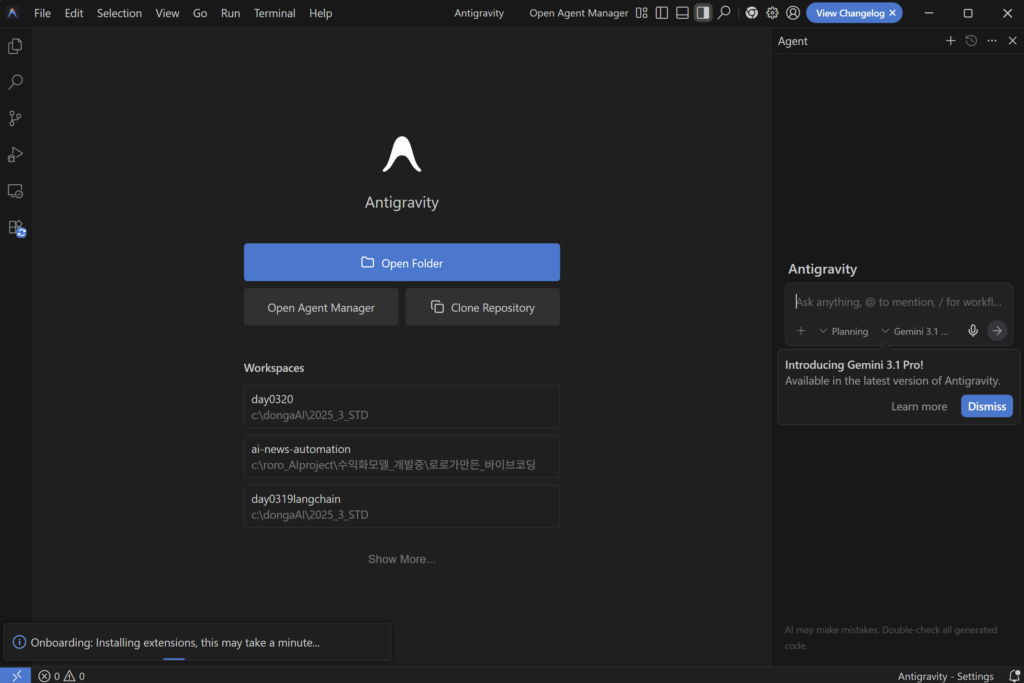Click the Open Agent Manager button
Image resolution: width=1024 pixels, height=683 pixels.
[x=321, y=308]
